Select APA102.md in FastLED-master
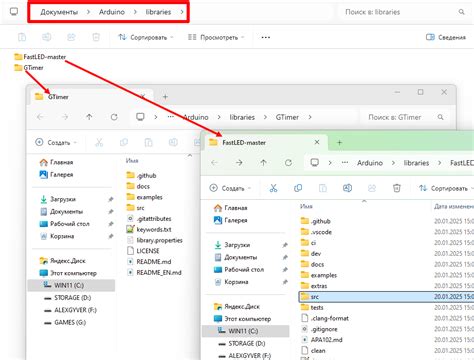The width and height of the screenshot is (474, 360). pyautogui.click(x=322, y=340)
